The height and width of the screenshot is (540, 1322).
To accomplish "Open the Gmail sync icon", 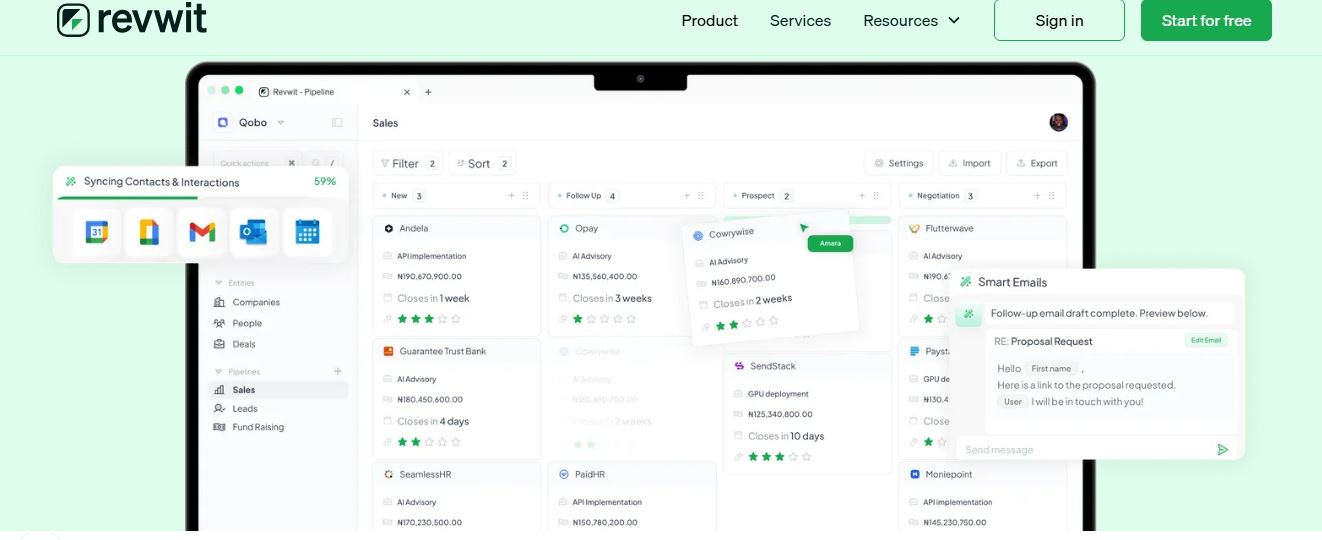I will [x=202, y=233].
